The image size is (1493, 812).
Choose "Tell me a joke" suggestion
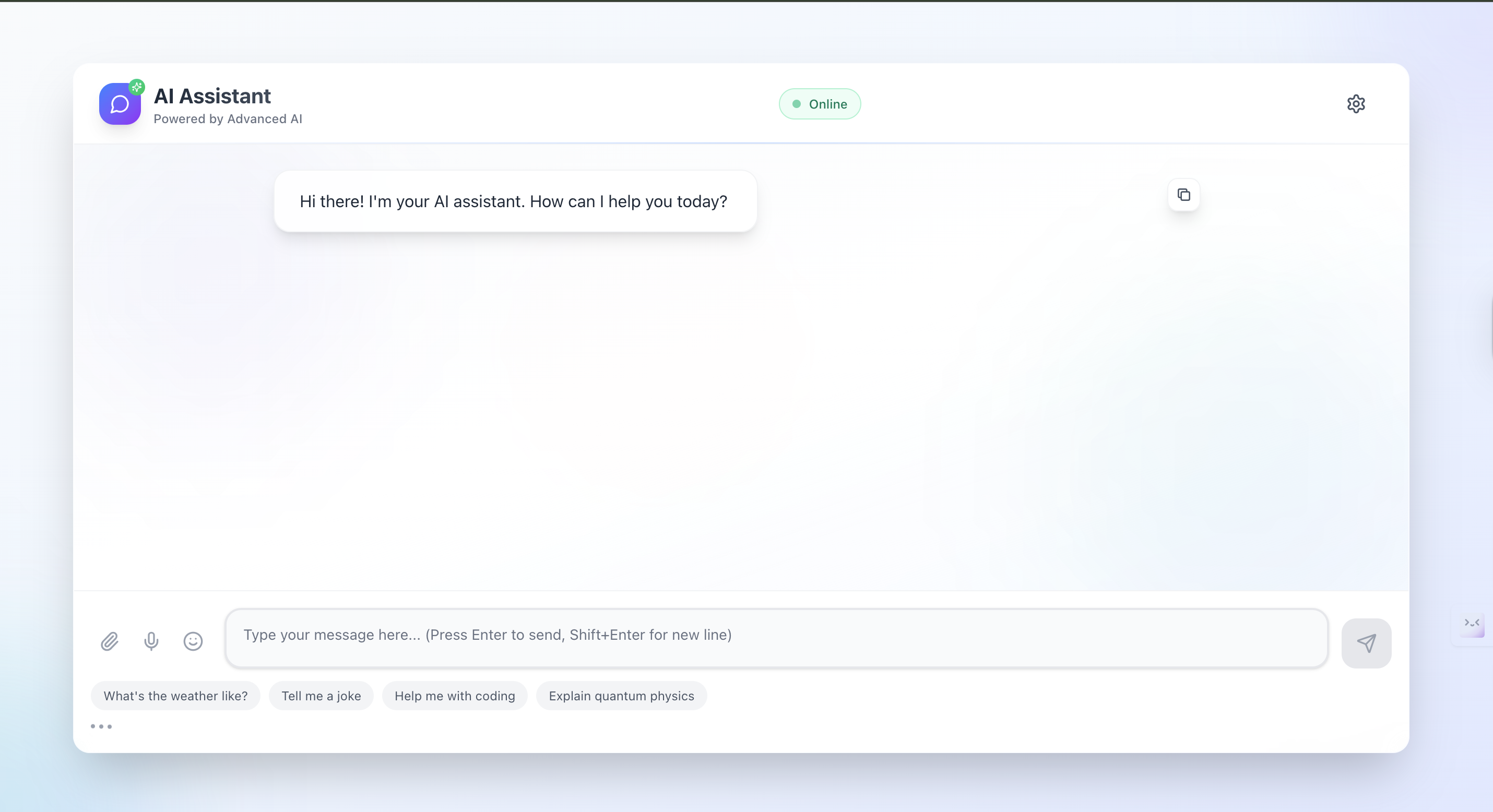[x=321, y=696]
